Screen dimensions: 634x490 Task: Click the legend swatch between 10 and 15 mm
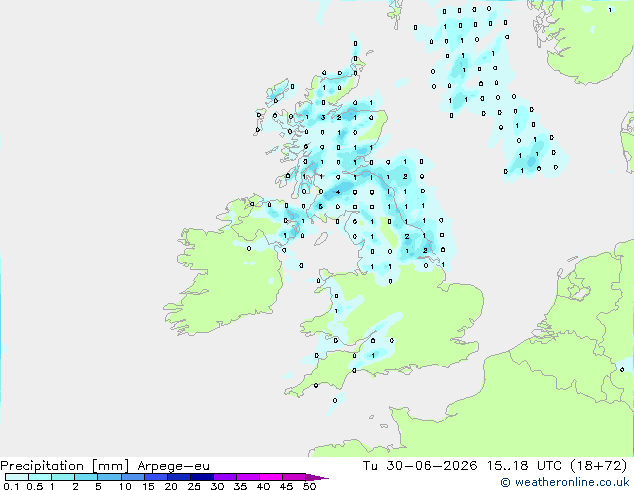133,477
